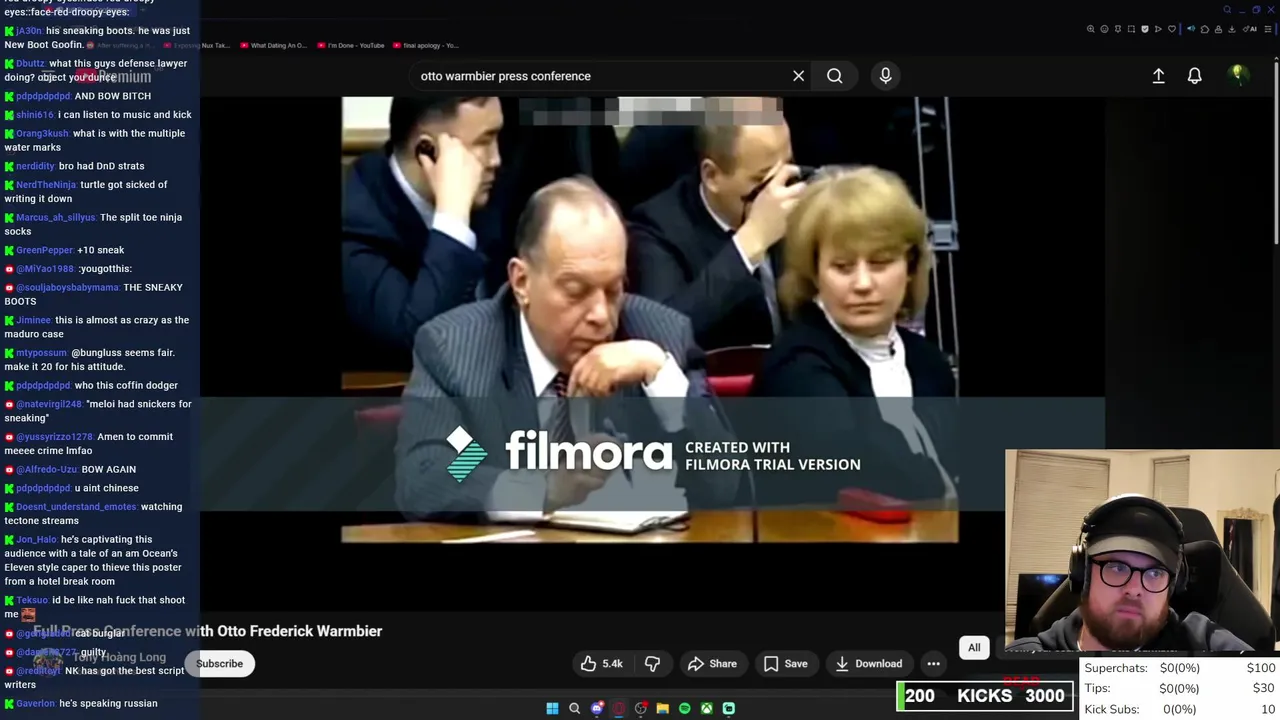Open Spotify from the taskbar
The height and width of the screenshot is (720, 1280).
point(685,708)
